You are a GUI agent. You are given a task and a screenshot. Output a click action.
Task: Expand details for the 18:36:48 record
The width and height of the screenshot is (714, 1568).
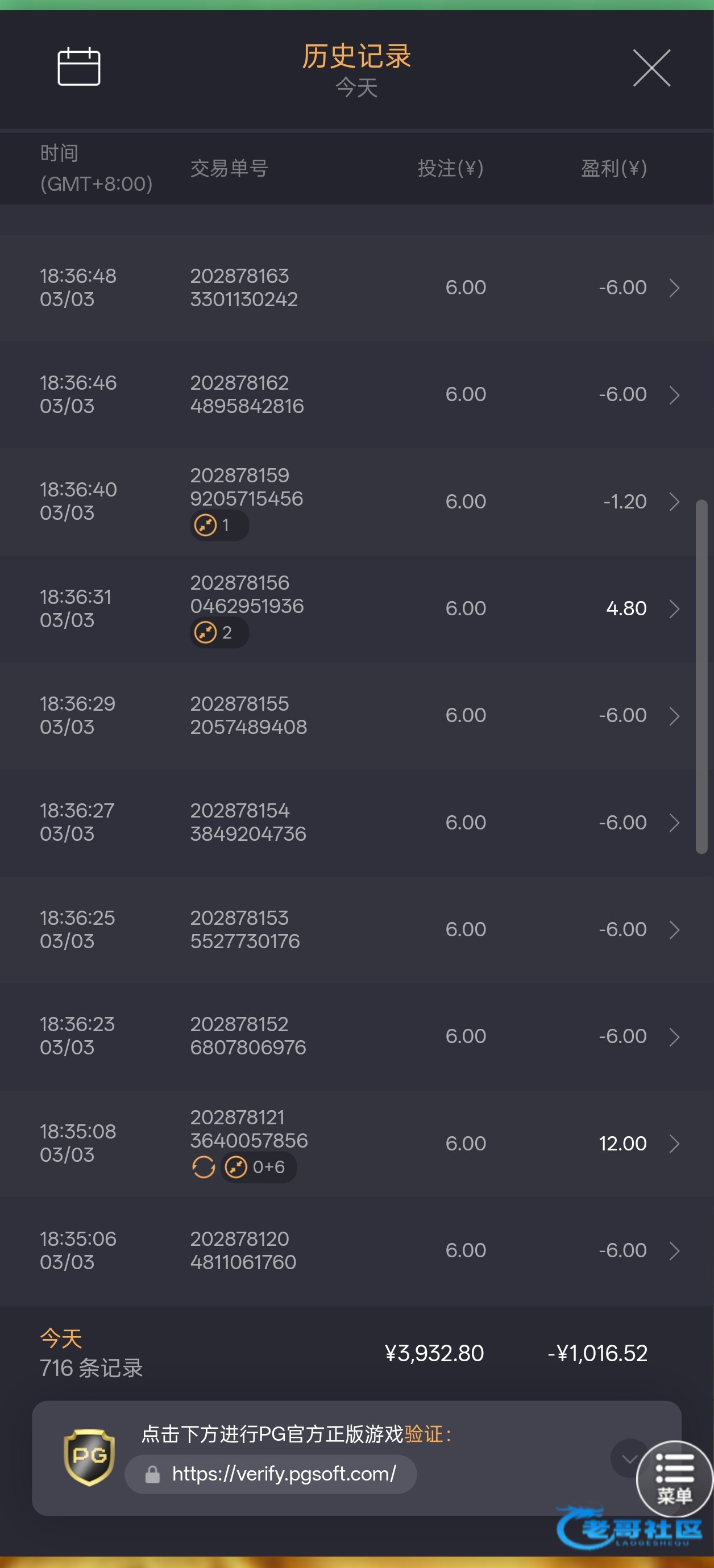click(674, 287)
